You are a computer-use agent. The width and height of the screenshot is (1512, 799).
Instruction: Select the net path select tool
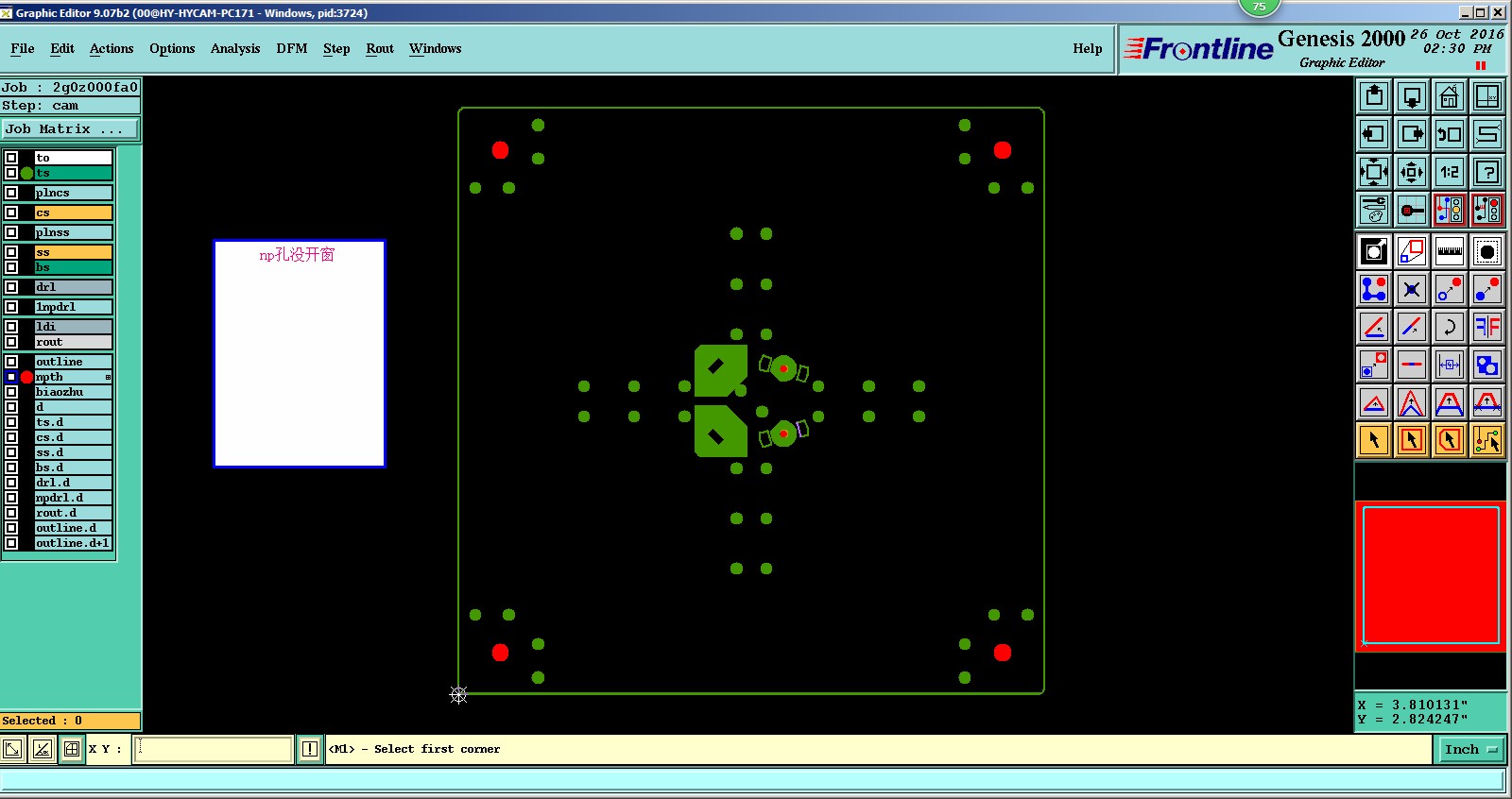pos(1487,440)
